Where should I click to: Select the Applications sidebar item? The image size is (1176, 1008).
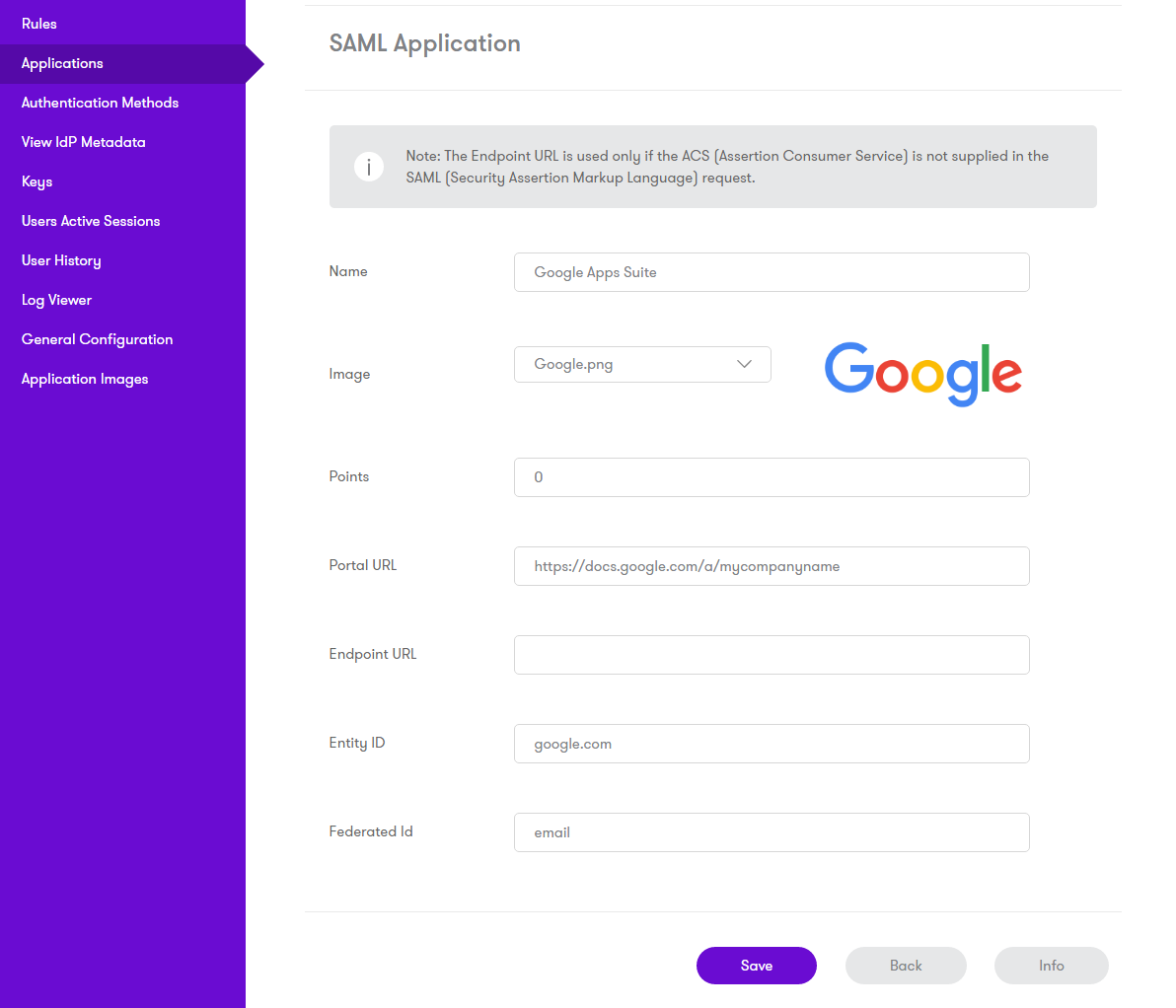tap(61, 63)
